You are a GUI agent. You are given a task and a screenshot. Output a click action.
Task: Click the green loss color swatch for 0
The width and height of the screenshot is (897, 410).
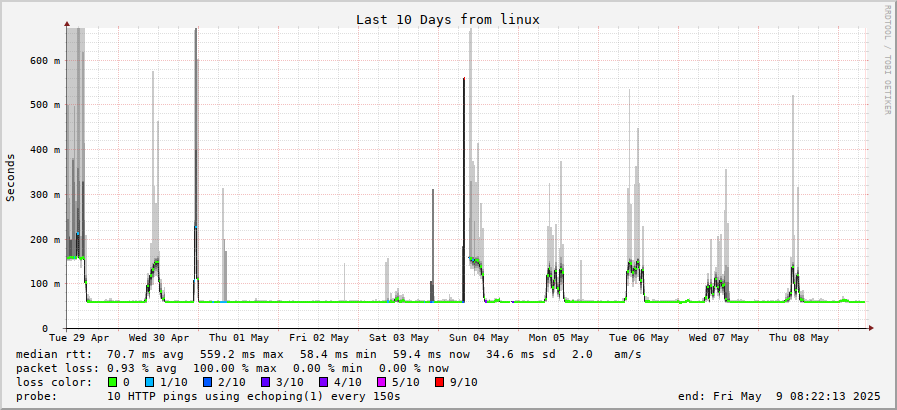[x=112, y=382]
